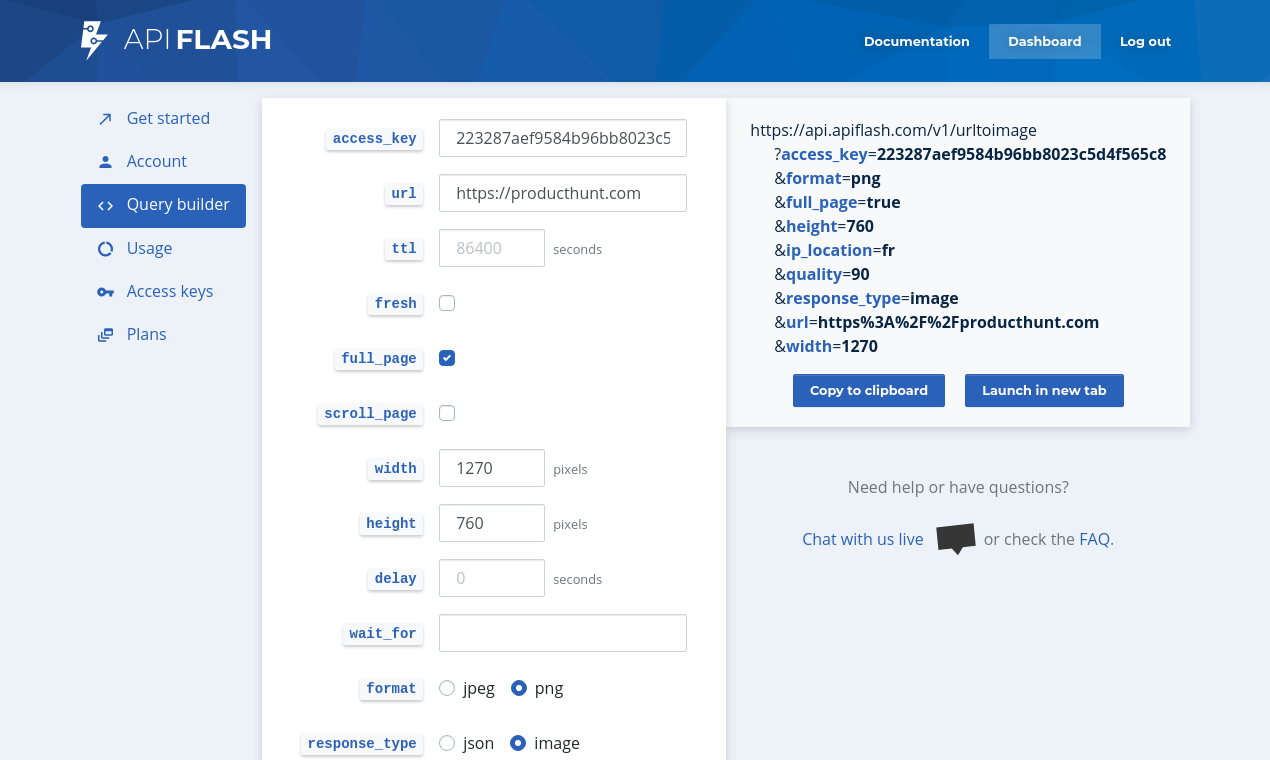Click the API Flash lightning bolt logo
This screenshot has width=1270, height=760.
click(x=91, y=39)
